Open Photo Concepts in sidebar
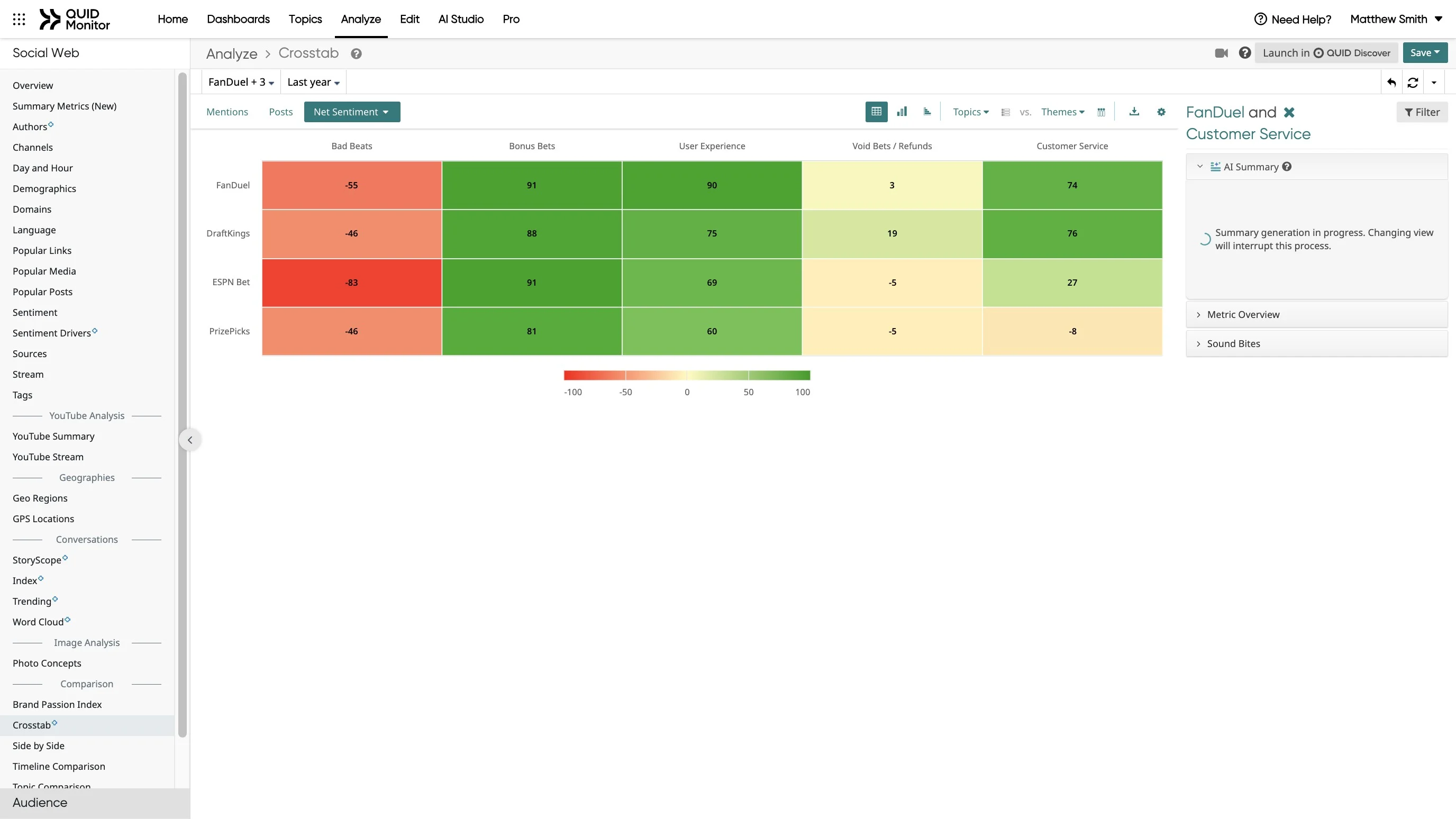Image resolution: width=1456 pixels, height=819 pixels. (47, 663)
